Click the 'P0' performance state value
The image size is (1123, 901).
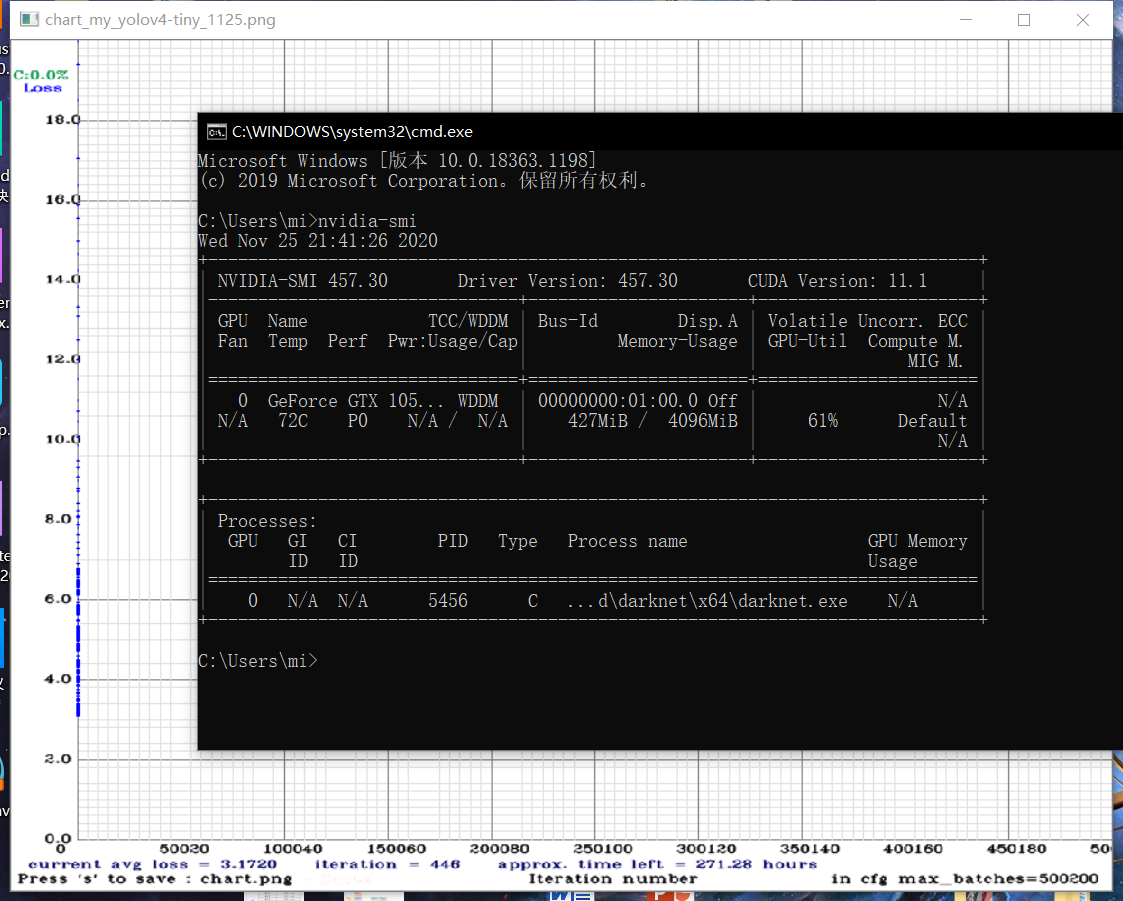tap(357, 421)
